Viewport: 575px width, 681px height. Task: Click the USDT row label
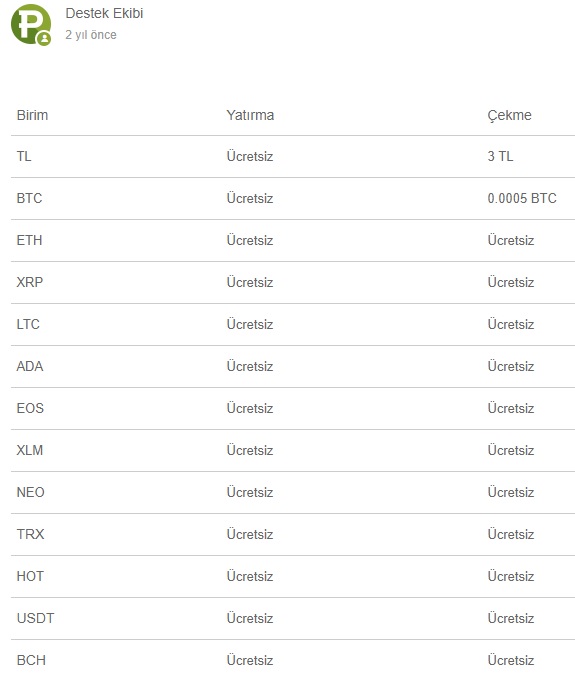coord(35,618)
